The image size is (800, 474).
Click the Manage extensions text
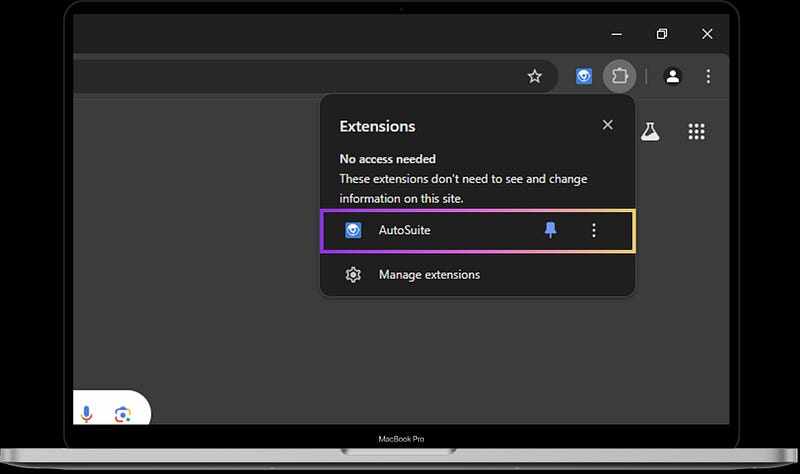coord(429,275)
